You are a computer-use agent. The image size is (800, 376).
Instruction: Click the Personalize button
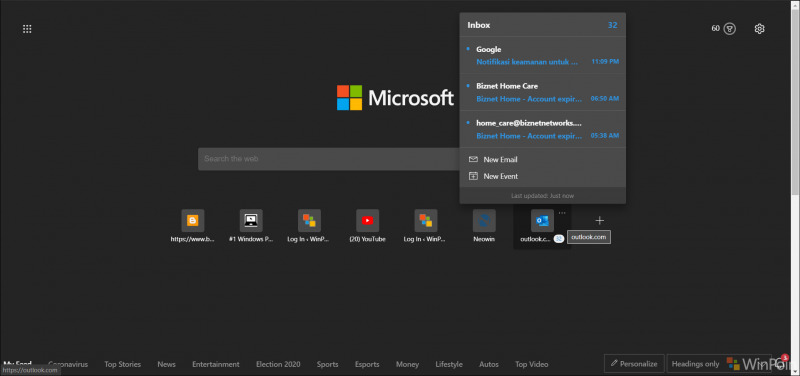[634, 364]
